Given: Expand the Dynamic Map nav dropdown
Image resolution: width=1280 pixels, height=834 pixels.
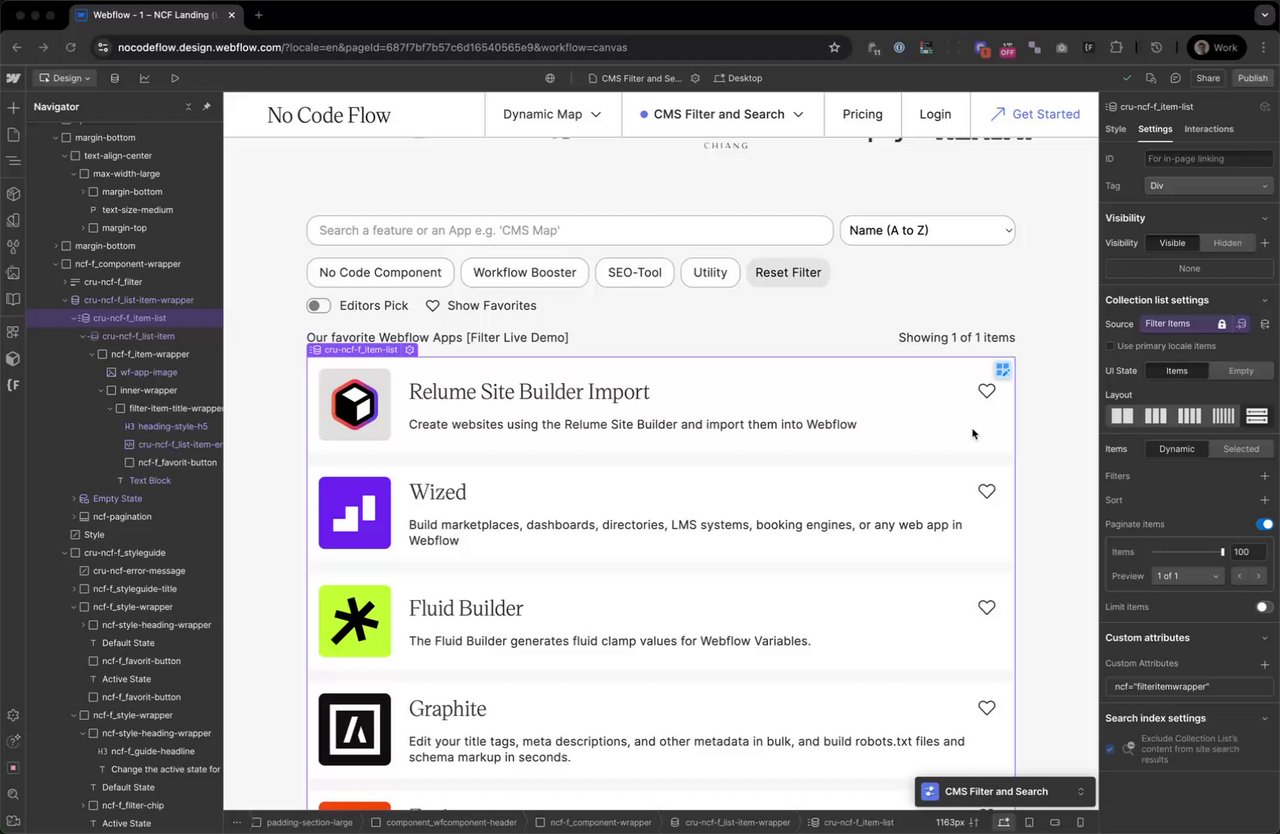Looking at the screenshot, I should click(x=553, y=114).
